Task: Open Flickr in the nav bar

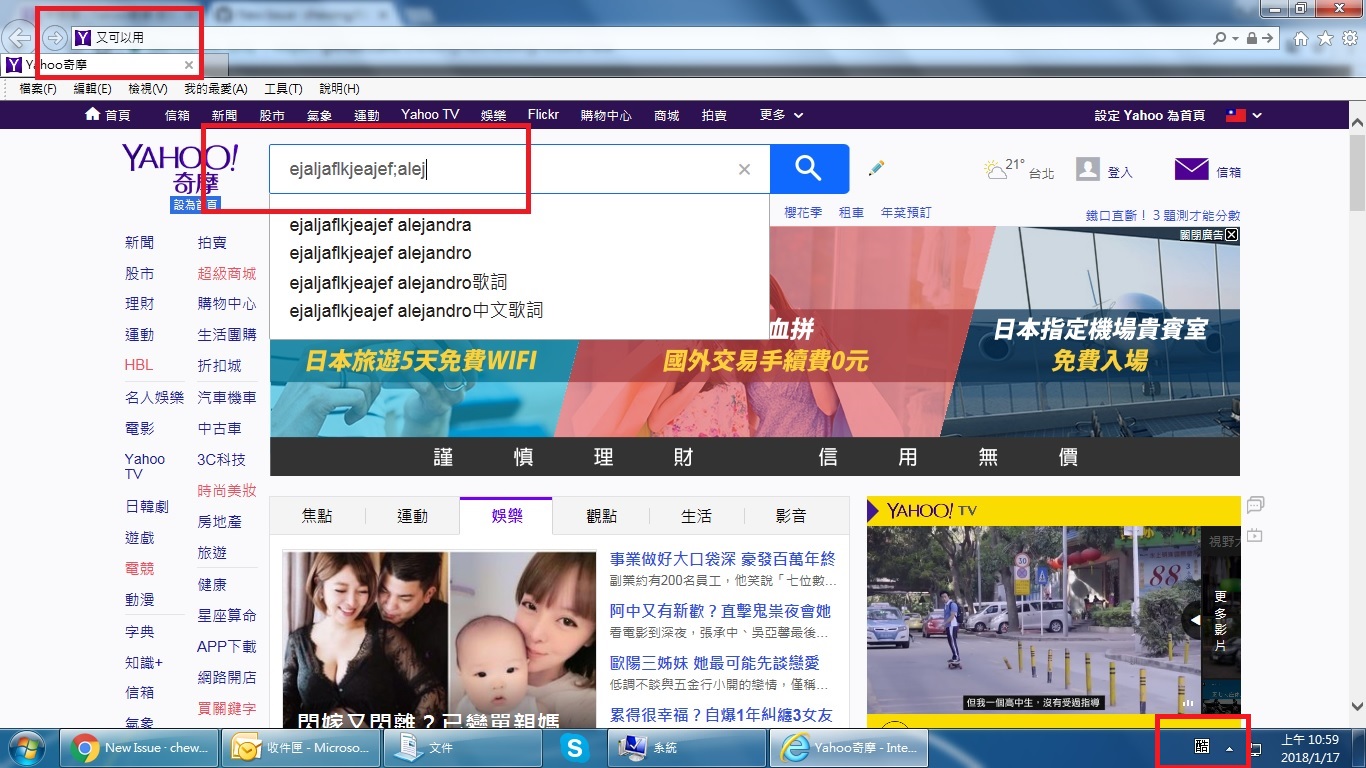Action: (543, 115)
